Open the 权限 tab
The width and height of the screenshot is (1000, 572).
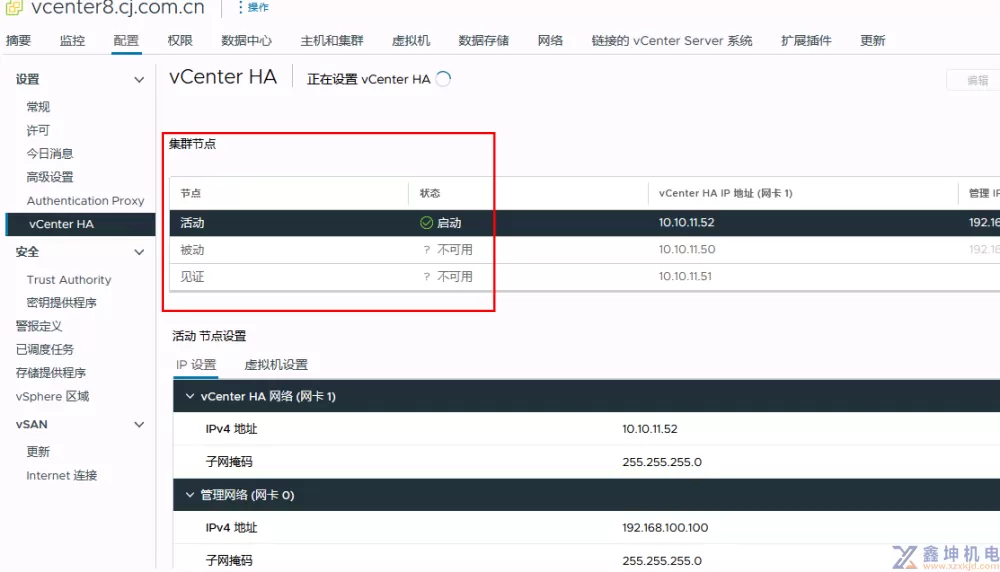pos(180,41)
